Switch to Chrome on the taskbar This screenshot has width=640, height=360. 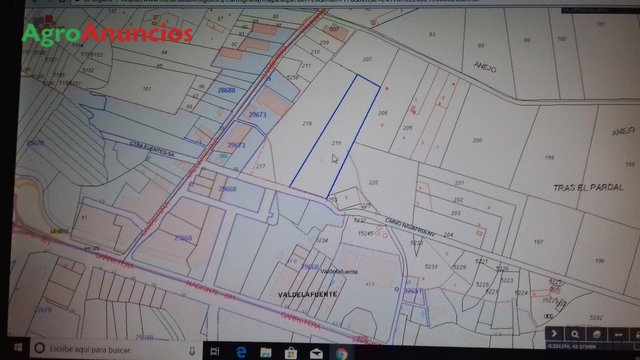(342, 354)
